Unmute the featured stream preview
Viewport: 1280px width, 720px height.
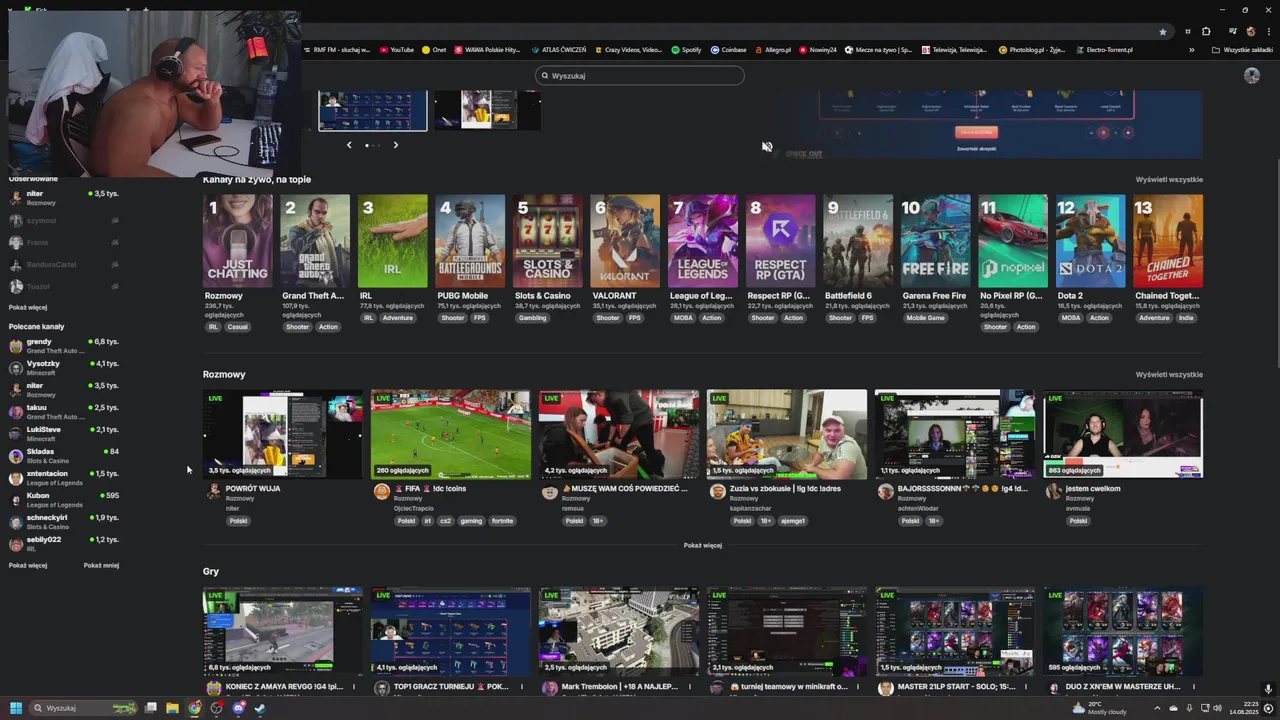click(x=767, y=147)
